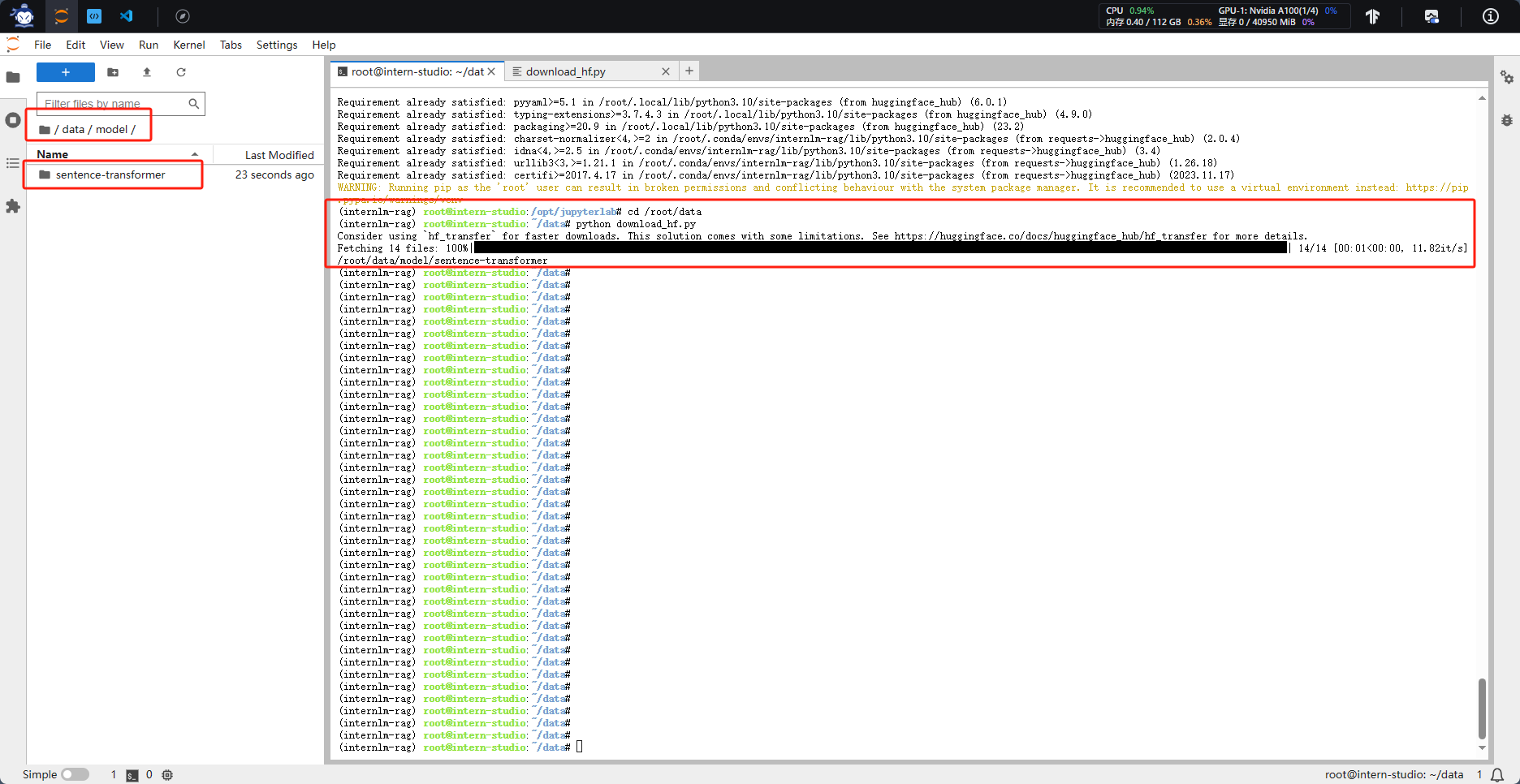Switch to the terminal icon in top bar

(94, 15)
